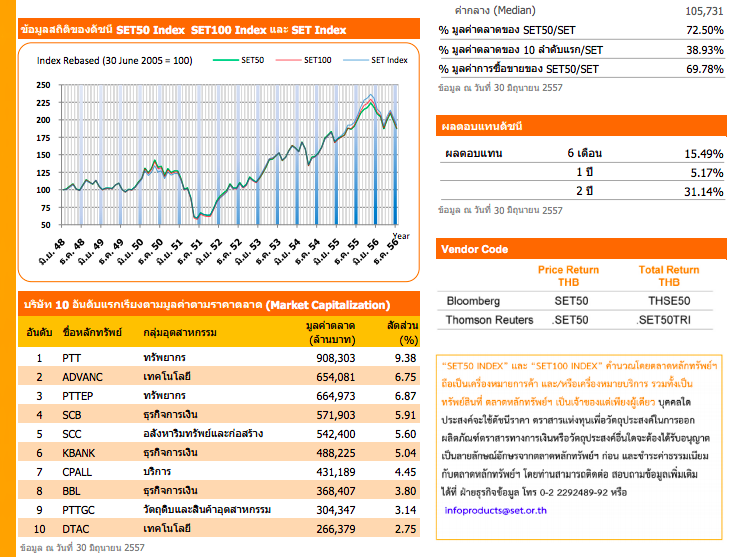Image resolution: width=733 pixels, height=557 pixels.
Task: Click the 2.75 percentage cell
Action: click(x=405, y=529)
